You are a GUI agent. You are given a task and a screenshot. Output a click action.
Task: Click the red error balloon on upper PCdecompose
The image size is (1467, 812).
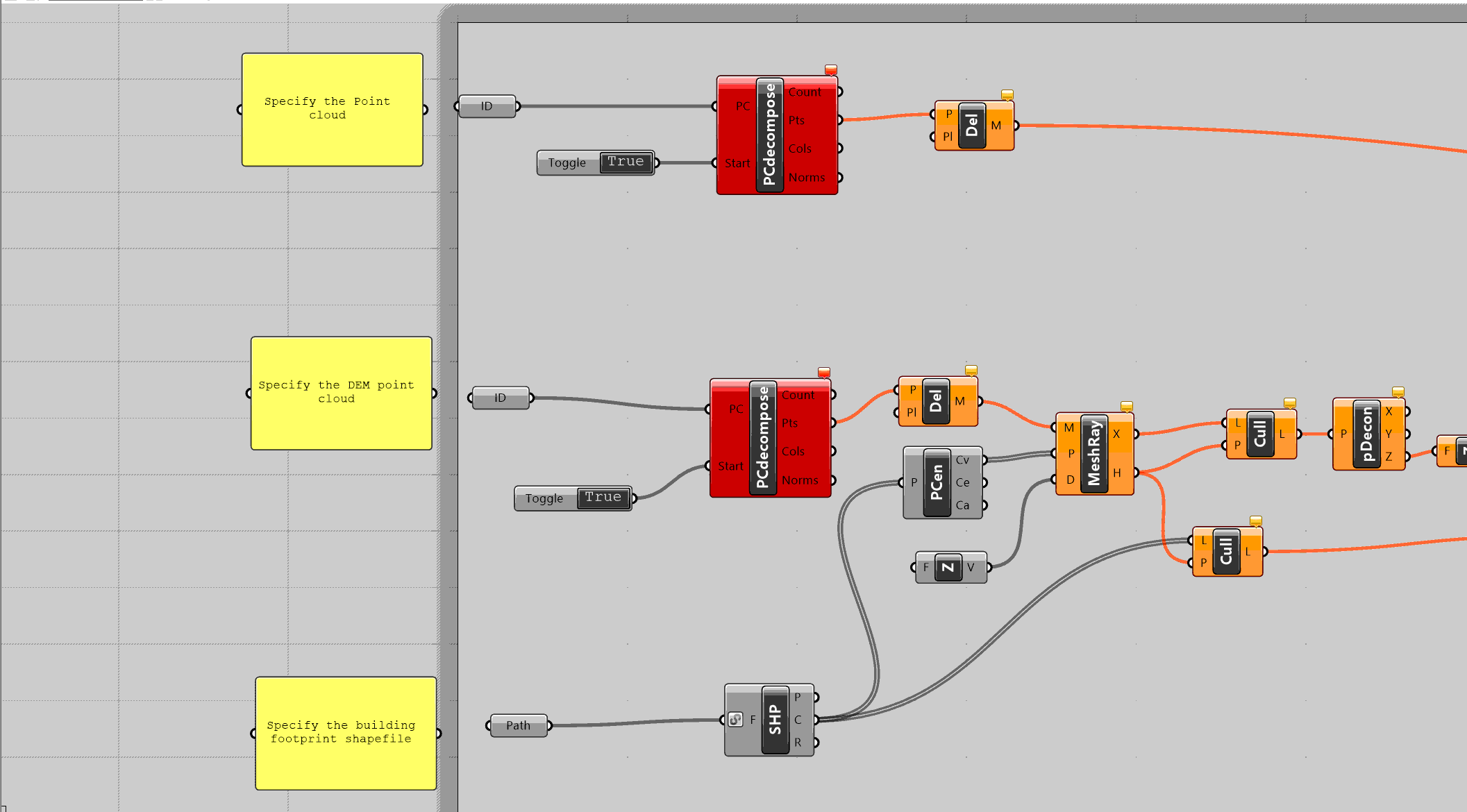[x=830, y=70]
